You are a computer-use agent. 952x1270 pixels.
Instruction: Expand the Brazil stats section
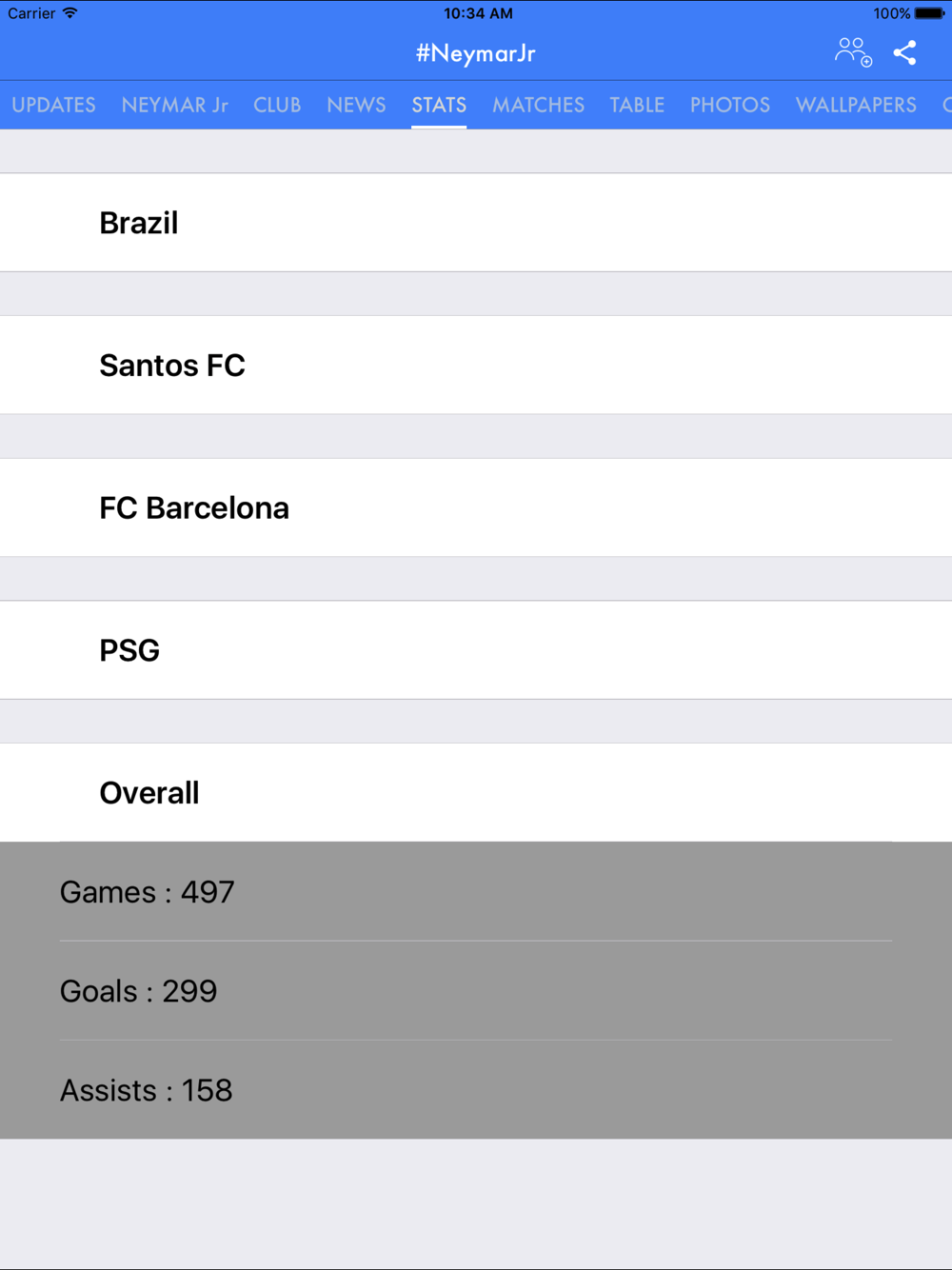[476, 223]
